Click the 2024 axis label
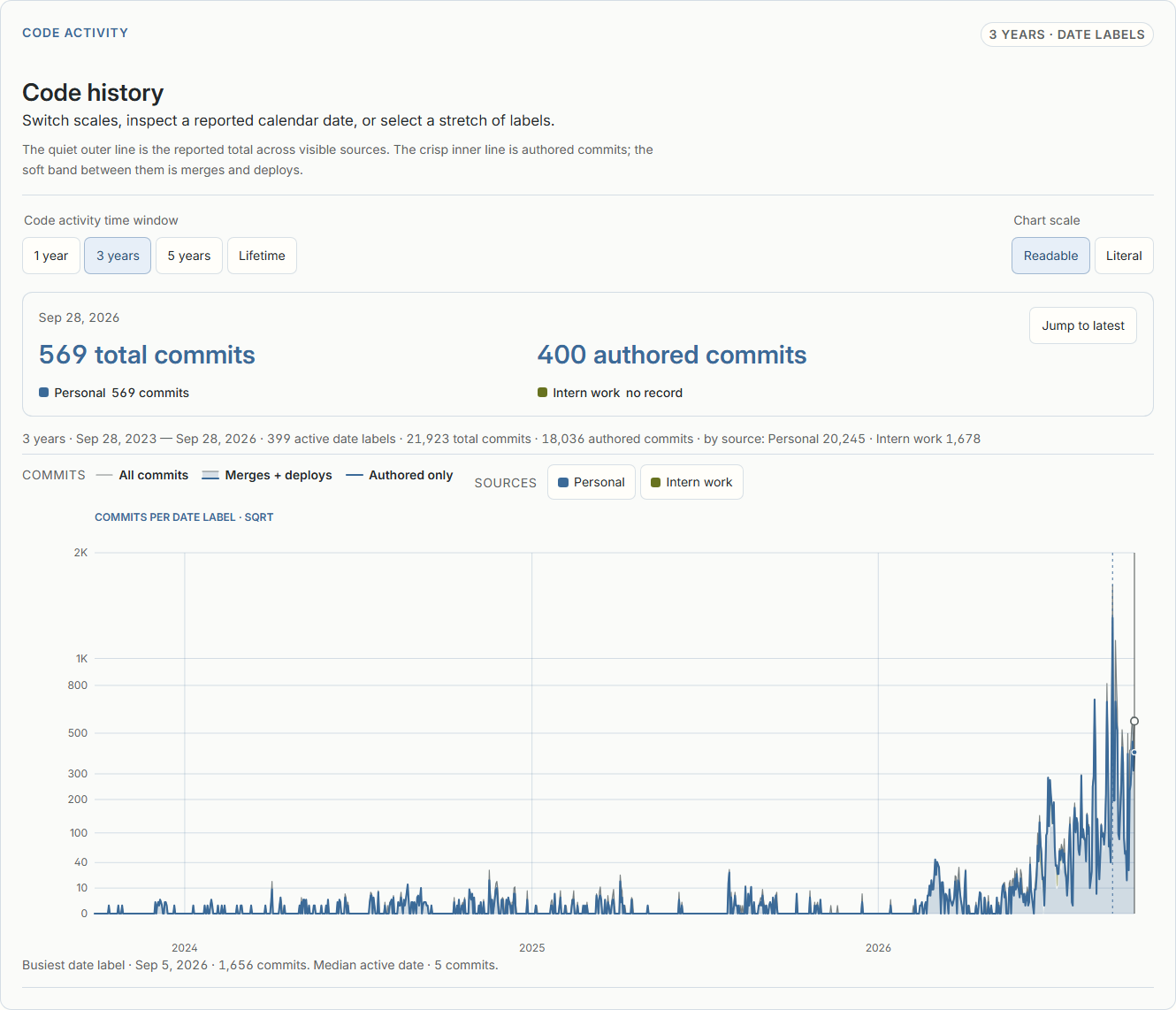The height and width of the screenshot is (1010, 1176). pyautogui.click(x=185, y=948)
